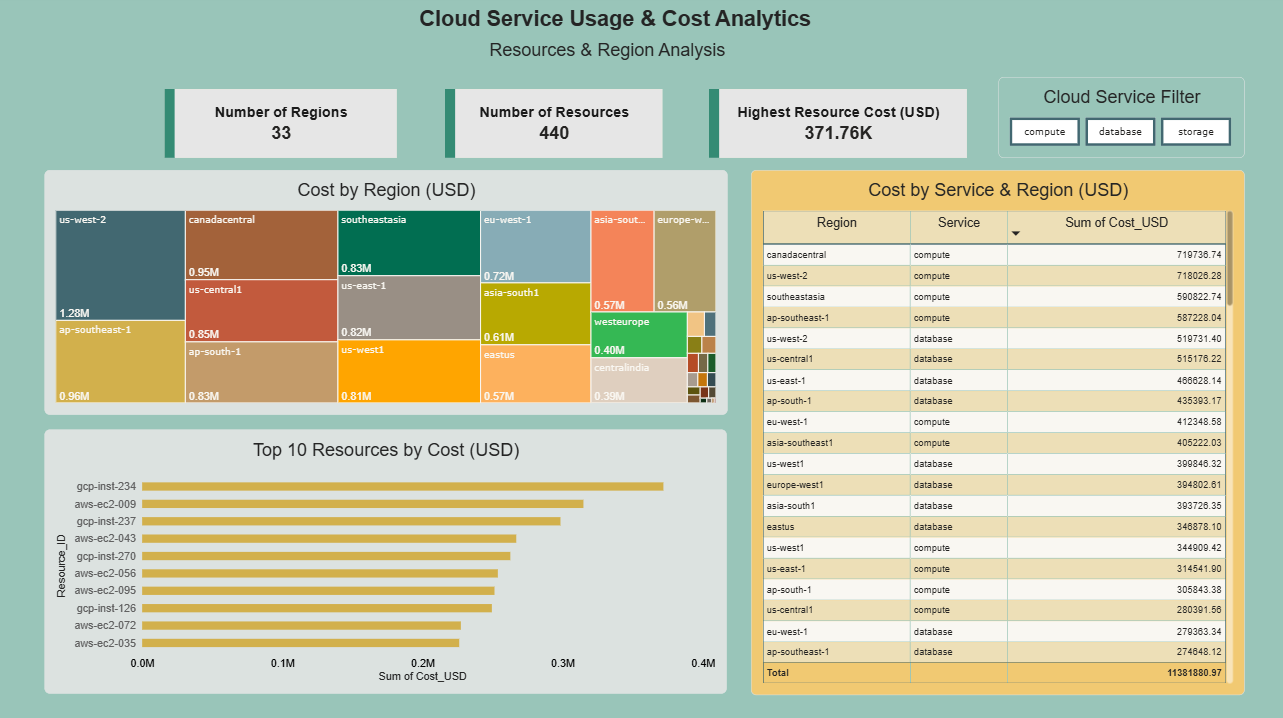Select us-central1 treemap tile
1283x718 pixels.
click(x=261, y=311)
